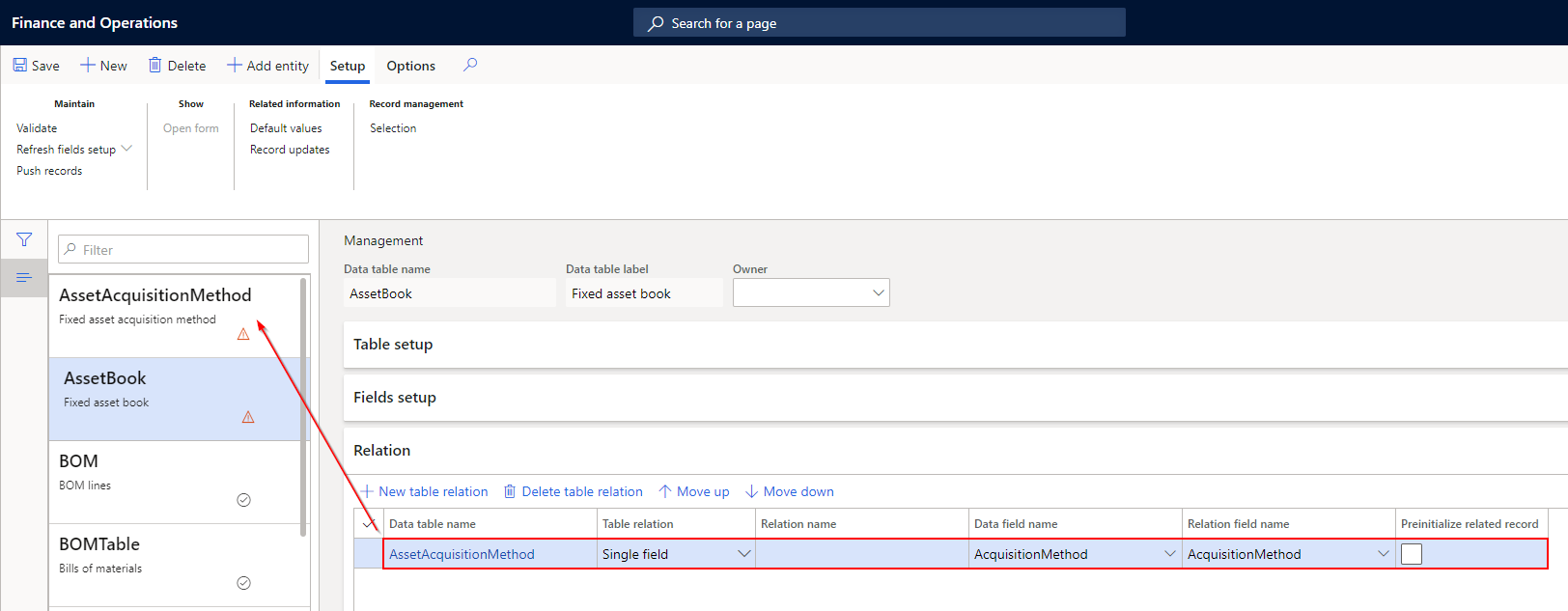1568x611 pixels.
Task: Click the New table relation plus icon
Action: pos(367,491)
